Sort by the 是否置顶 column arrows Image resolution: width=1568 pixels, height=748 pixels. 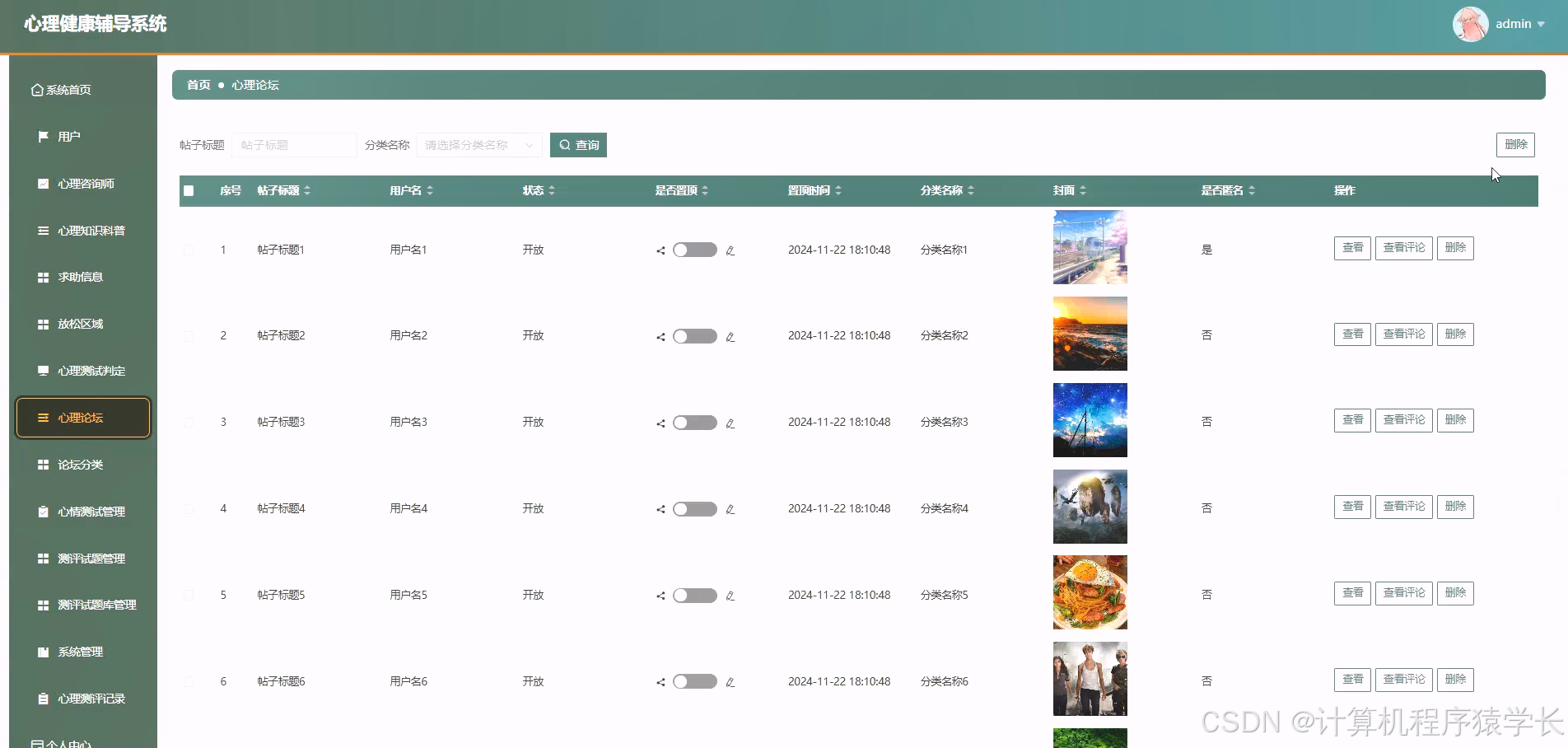705,190
